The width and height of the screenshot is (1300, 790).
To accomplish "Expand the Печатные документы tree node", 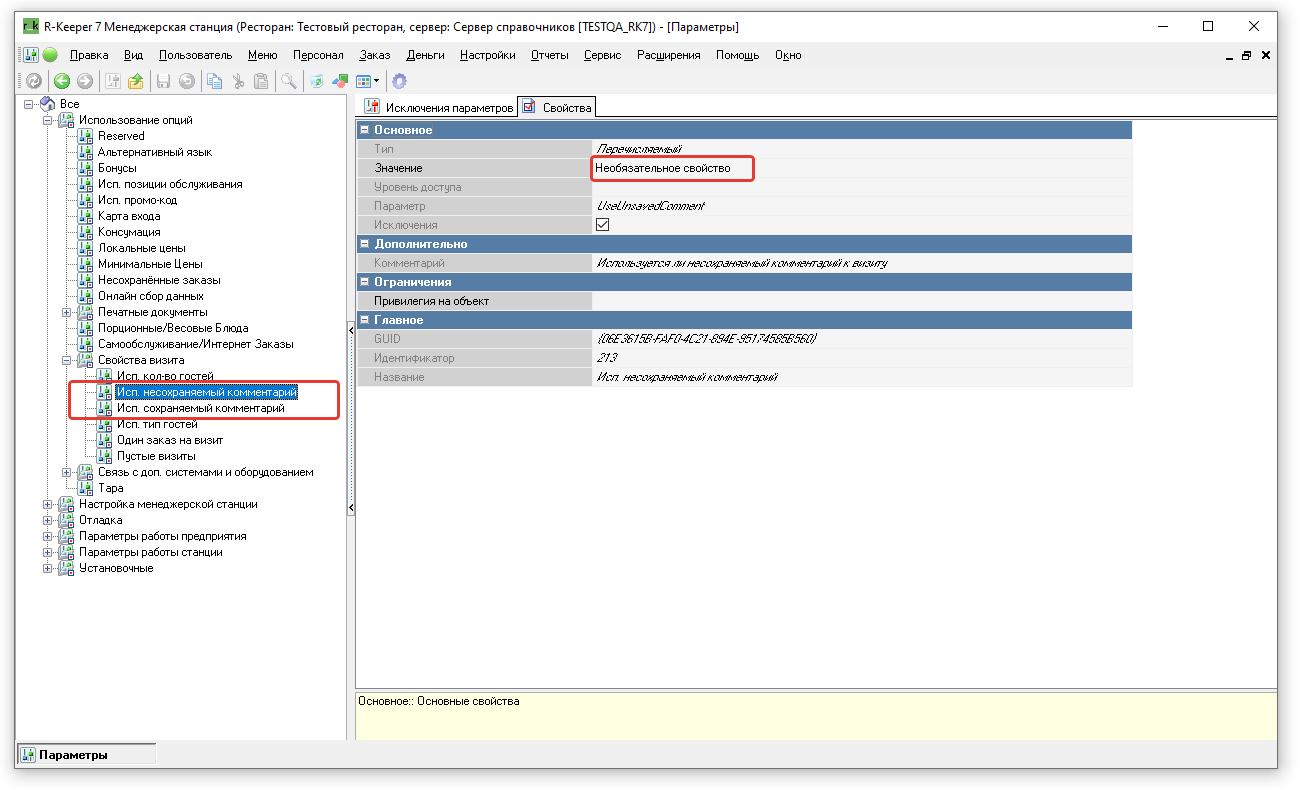I will (x=67, y=312).
